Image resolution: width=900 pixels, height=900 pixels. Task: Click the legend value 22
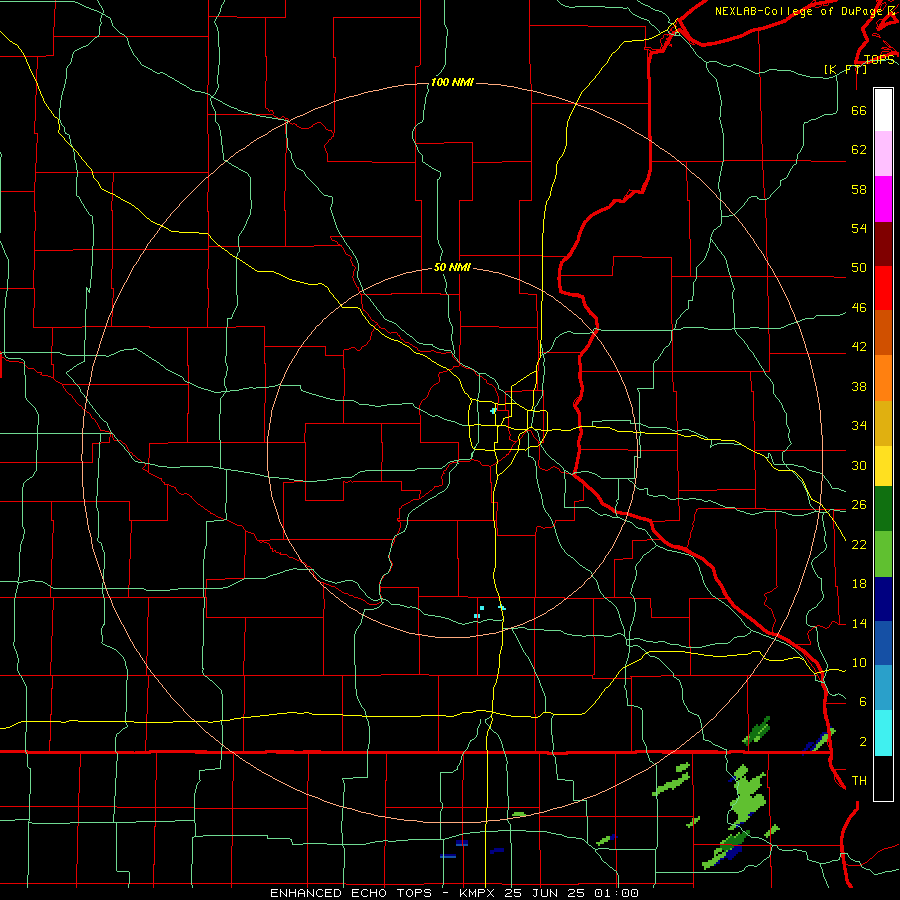click(x=859, y=544)
